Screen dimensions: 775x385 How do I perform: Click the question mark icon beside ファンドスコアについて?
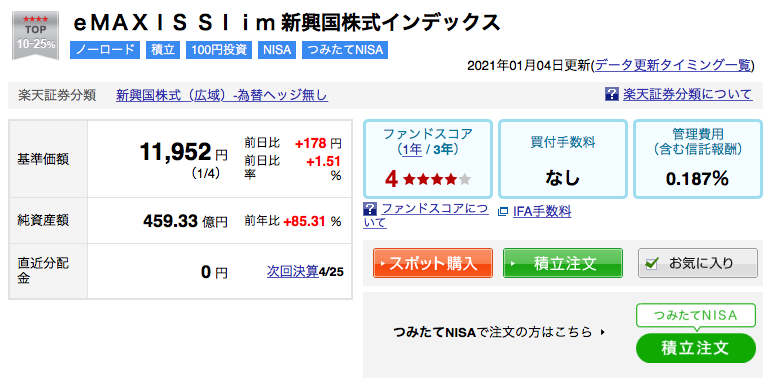click(370, 209)
